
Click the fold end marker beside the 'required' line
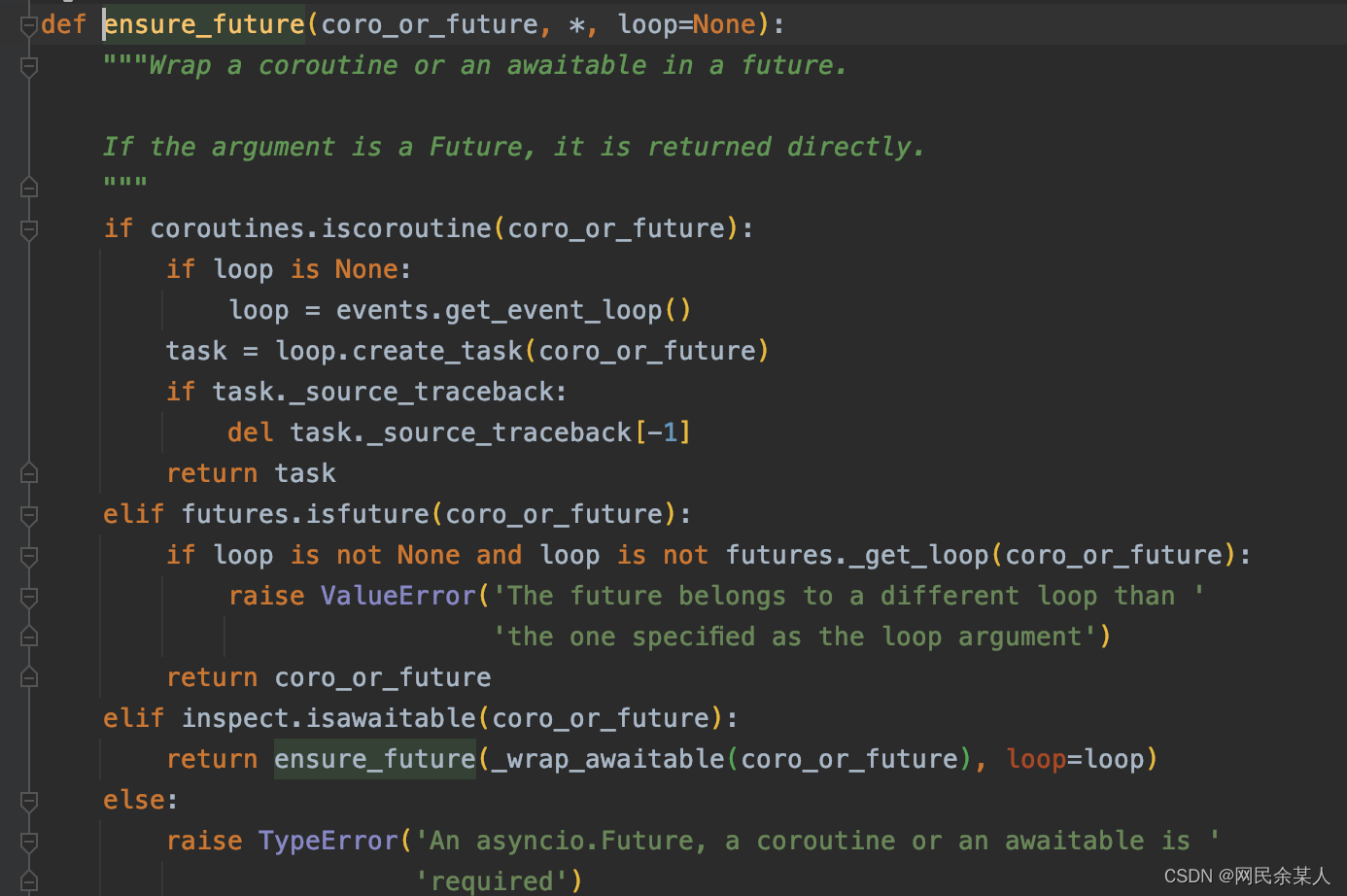click(29, 881)
